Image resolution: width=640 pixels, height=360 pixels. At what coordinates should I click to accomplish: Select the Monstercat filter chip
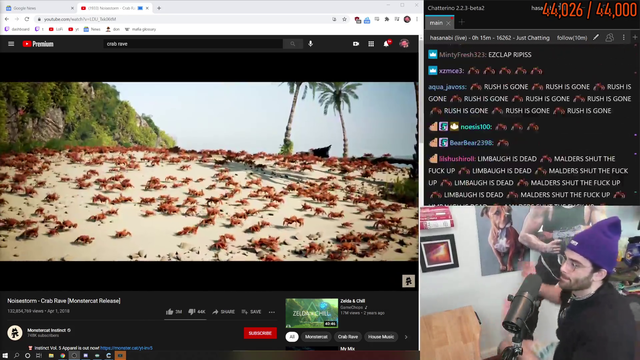click(316, 337)
